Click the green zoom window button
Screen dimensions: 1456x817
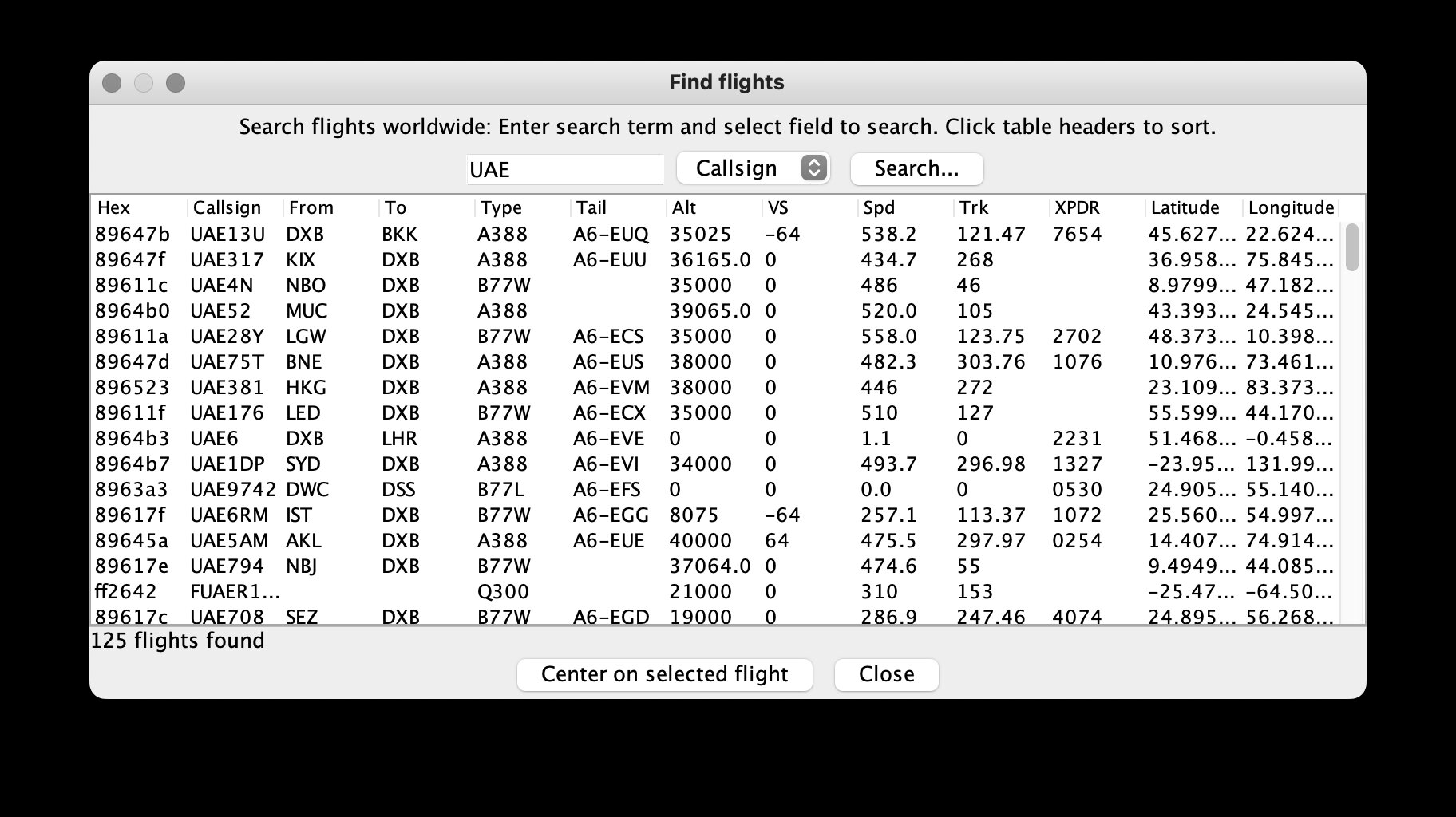click(x=176, y=83)
